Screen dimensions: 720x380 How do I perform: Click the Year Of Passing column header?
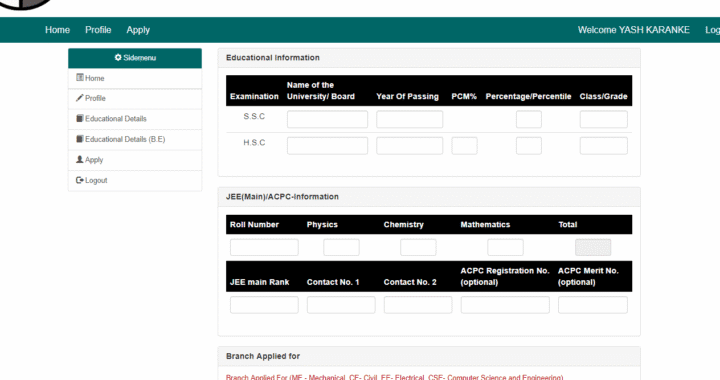(x=407, y=96)
